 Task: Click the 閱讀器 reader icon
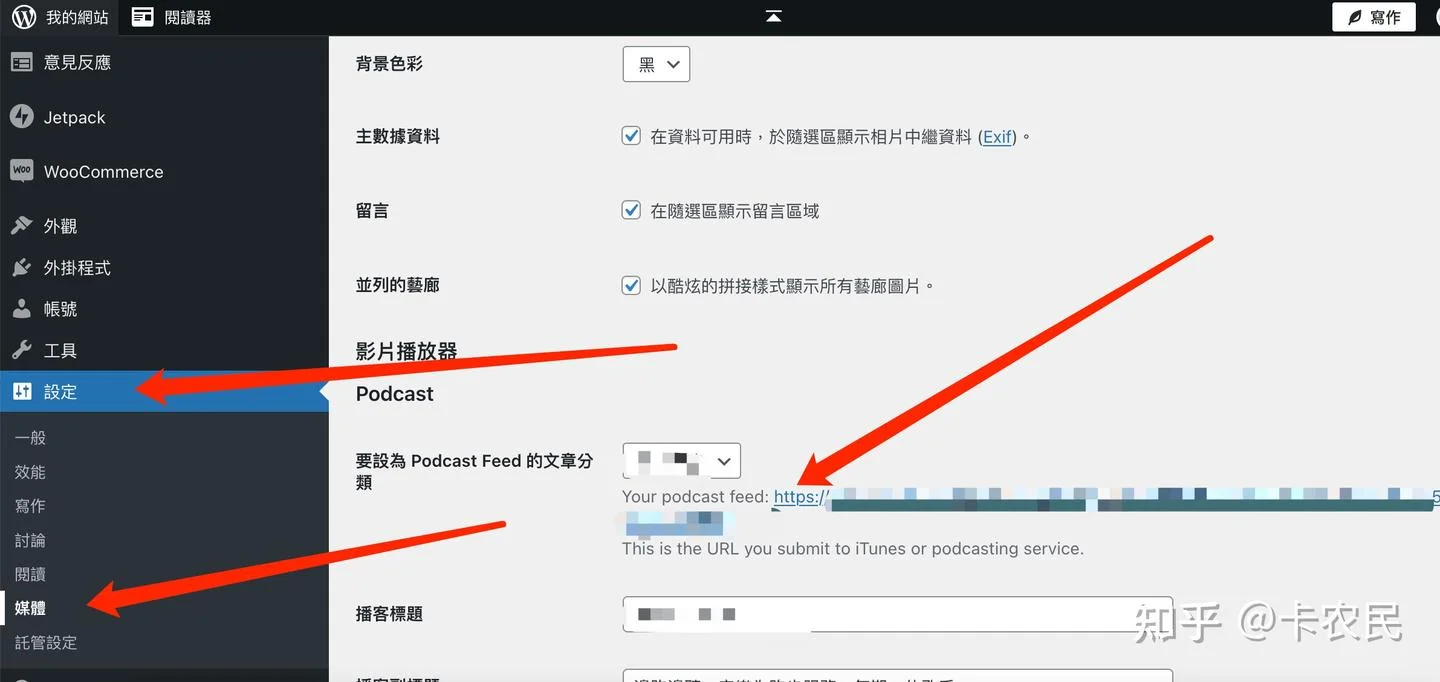click(143, 17)
